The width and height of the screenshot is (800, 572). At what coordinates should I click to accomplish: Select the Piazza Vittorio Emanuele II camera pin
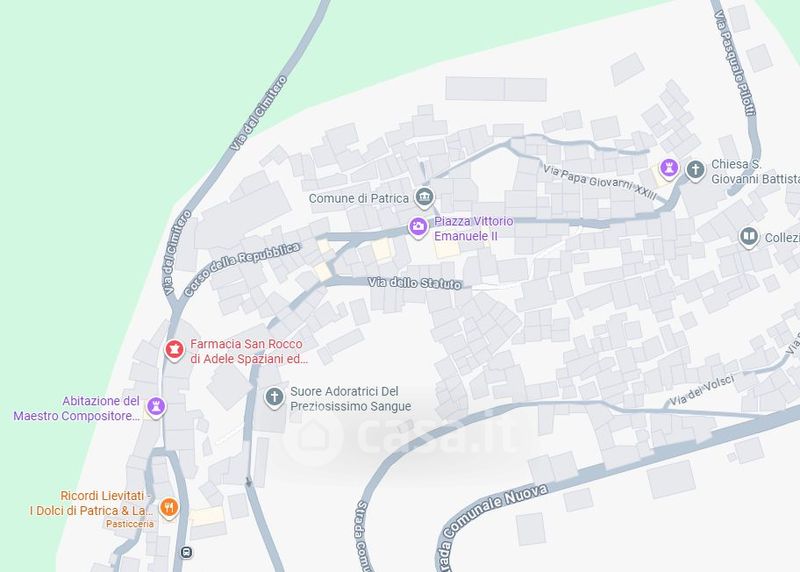pyautogui.click(x=418, y=227)
